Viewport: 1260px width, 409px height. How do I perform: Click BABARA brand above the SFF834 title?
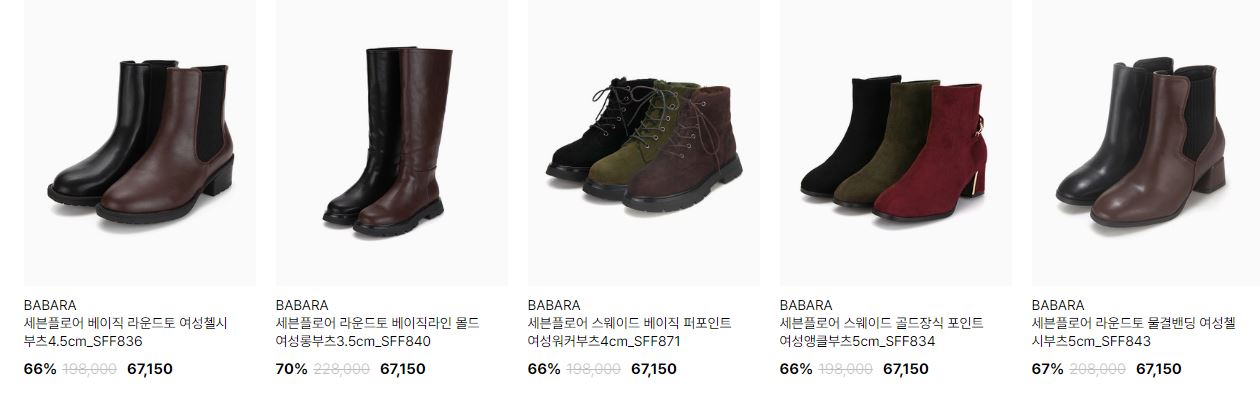[x=806, y=305]
